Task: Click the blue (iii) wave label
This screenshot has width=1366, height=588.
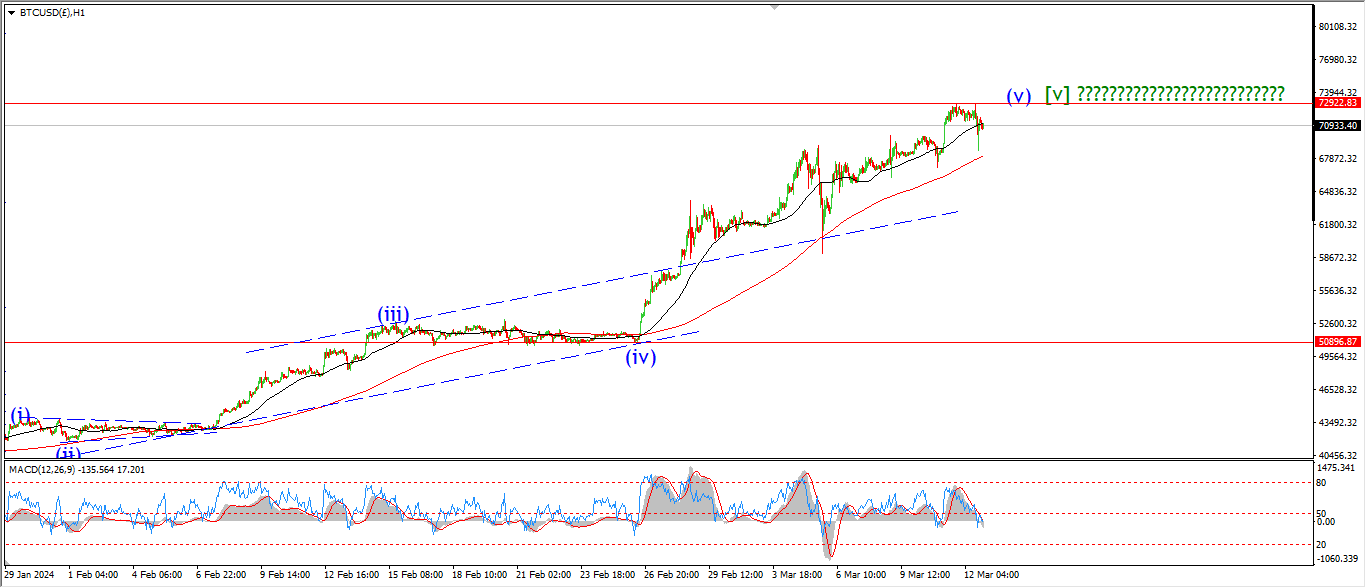Action: 393,315
